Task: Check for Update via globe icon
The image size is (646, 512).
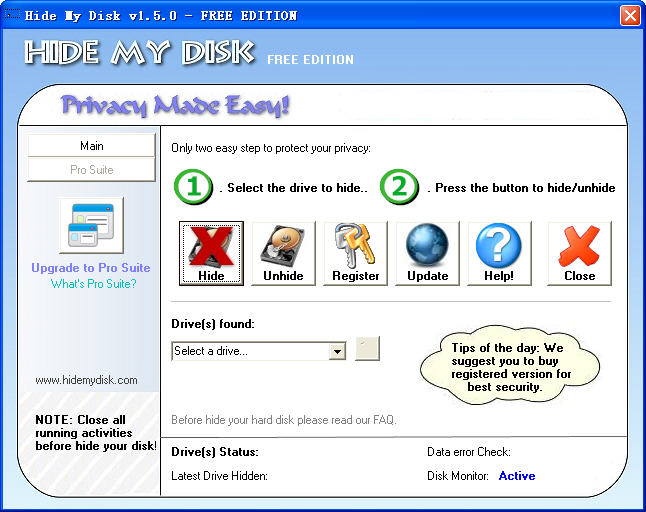Action: (x=427, y=253)
